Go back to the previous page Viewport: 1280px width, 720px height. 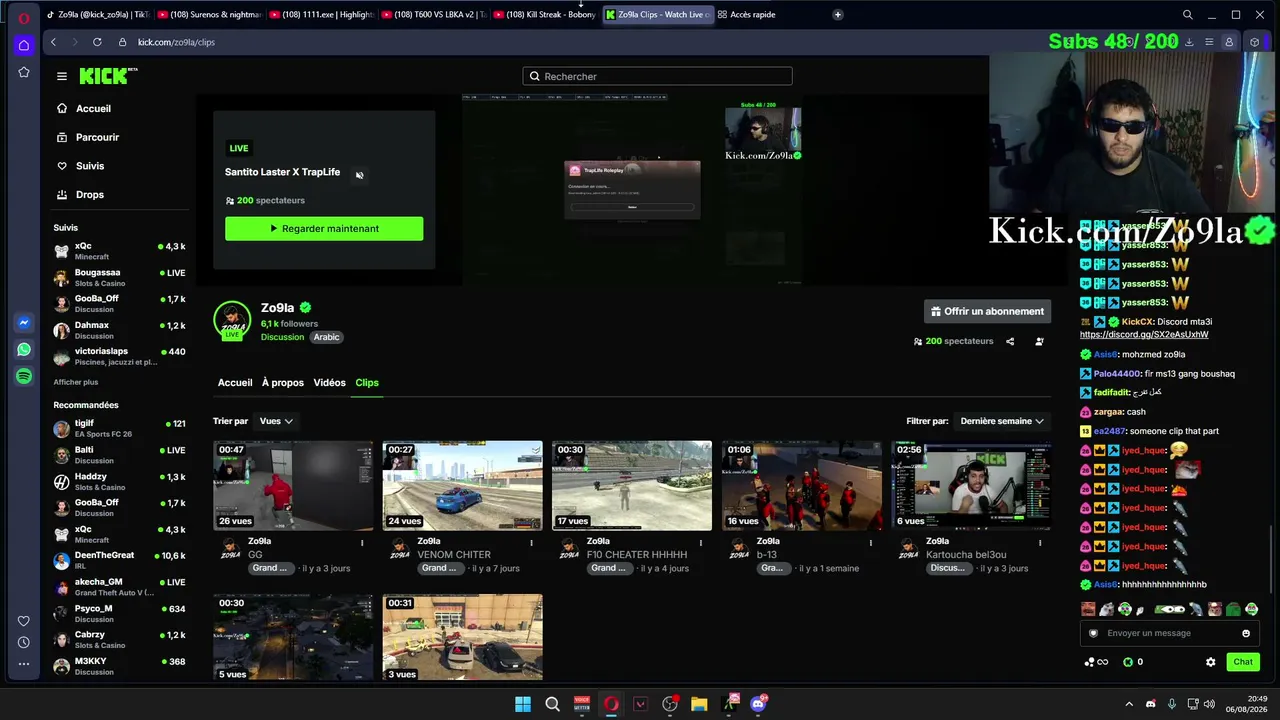click(x=53, y=42)
